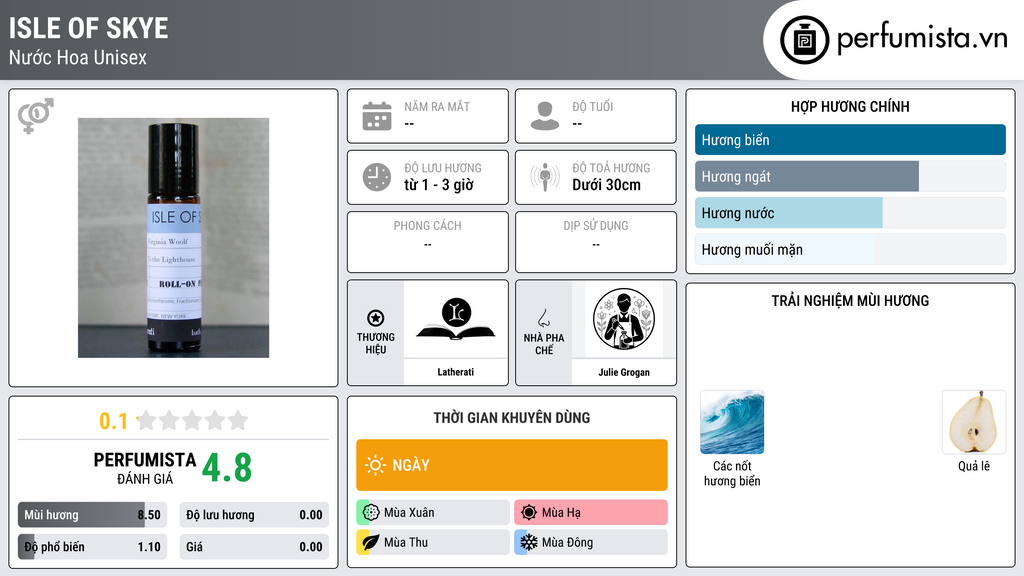This screenshot has height=576, width=1024.
Task: Select the Quả lê pear image
Action: [x=974, y=422]
